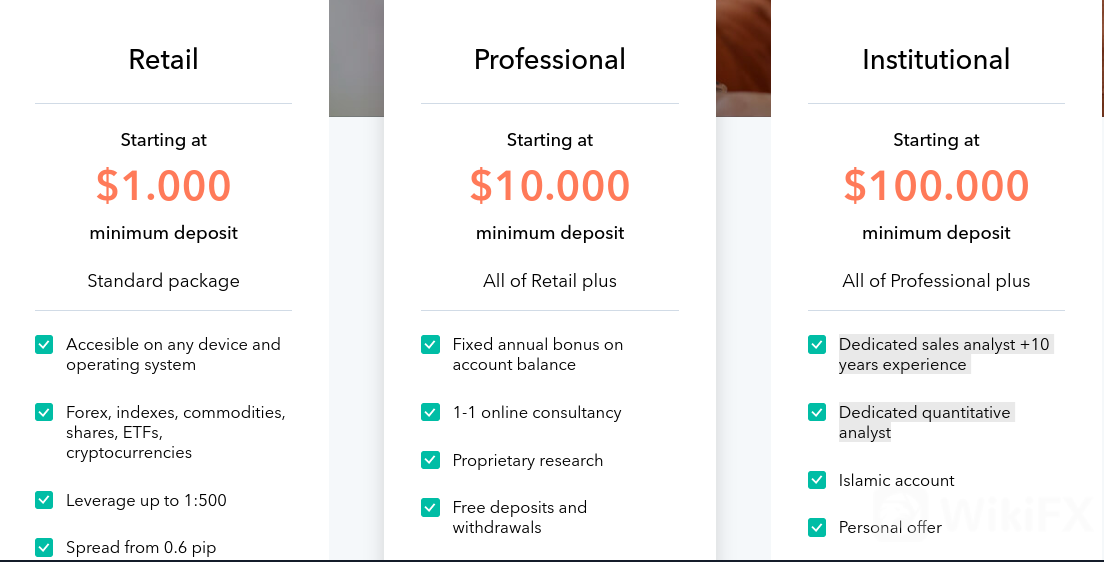Viewport: 1104px width, 562px height.
Task: Select the Institutional plan heading
Action: pos(936,59)
